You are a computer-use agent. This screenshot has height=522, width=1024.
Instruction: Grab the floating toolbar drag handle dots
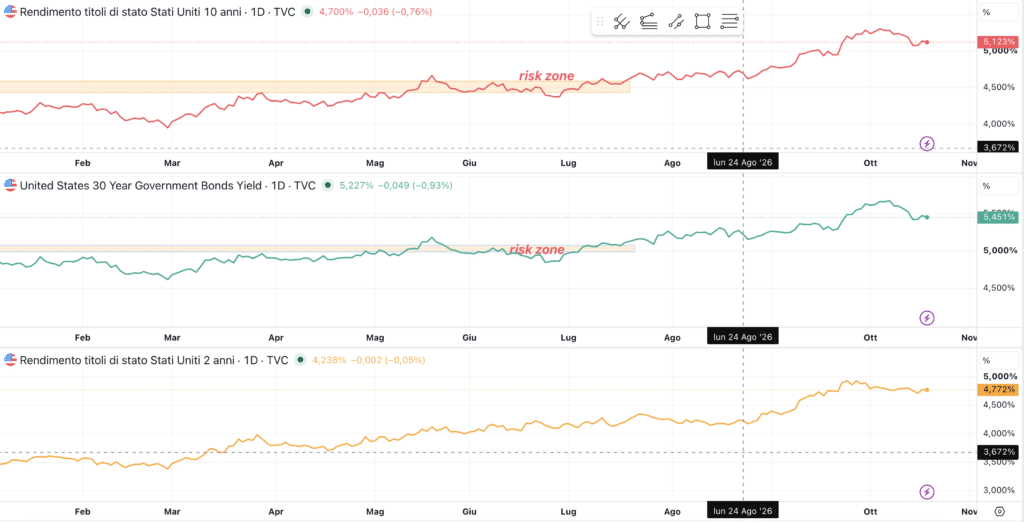coord(600,22)
